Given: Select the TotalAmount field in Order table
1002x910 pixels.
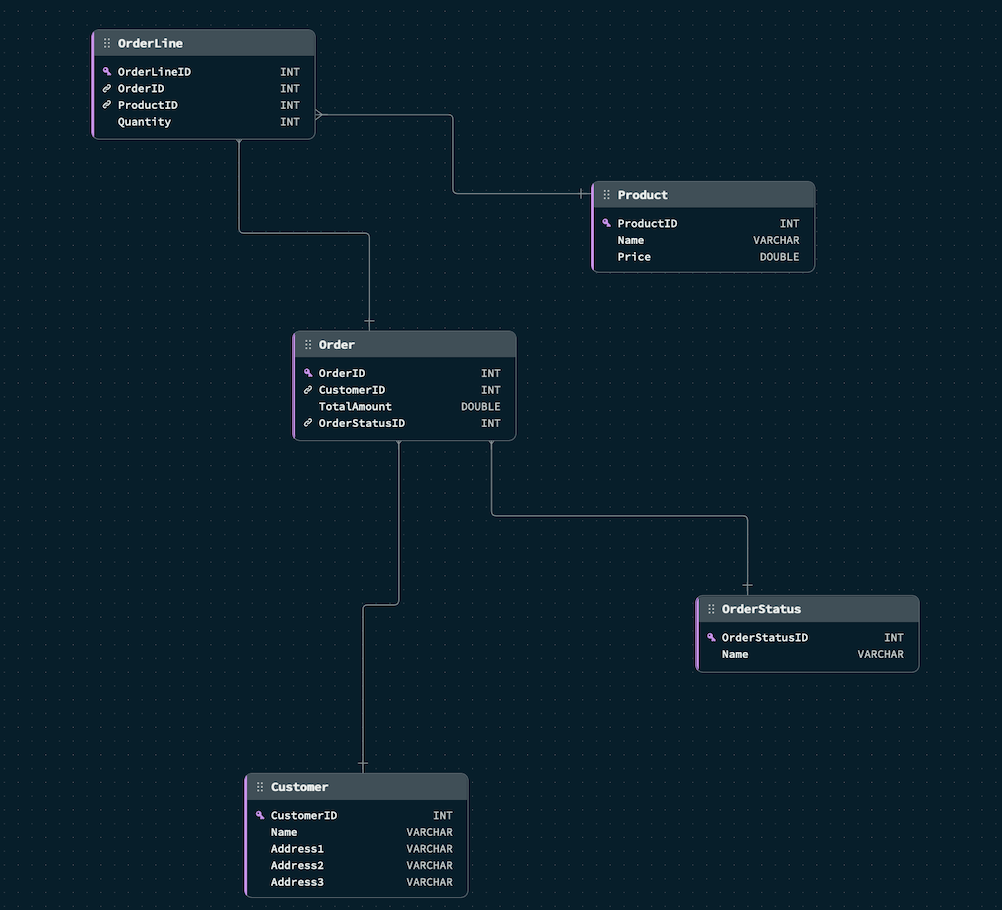Looking at the screenshot, I should (x=405, y=406).
